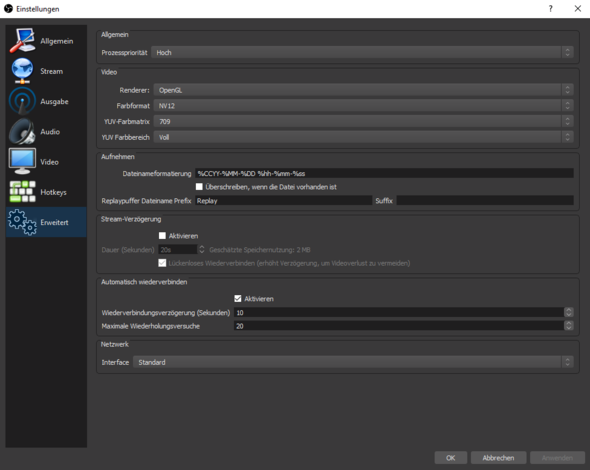Open Hotkeys settings via the keyboard icon

point(22,192)
